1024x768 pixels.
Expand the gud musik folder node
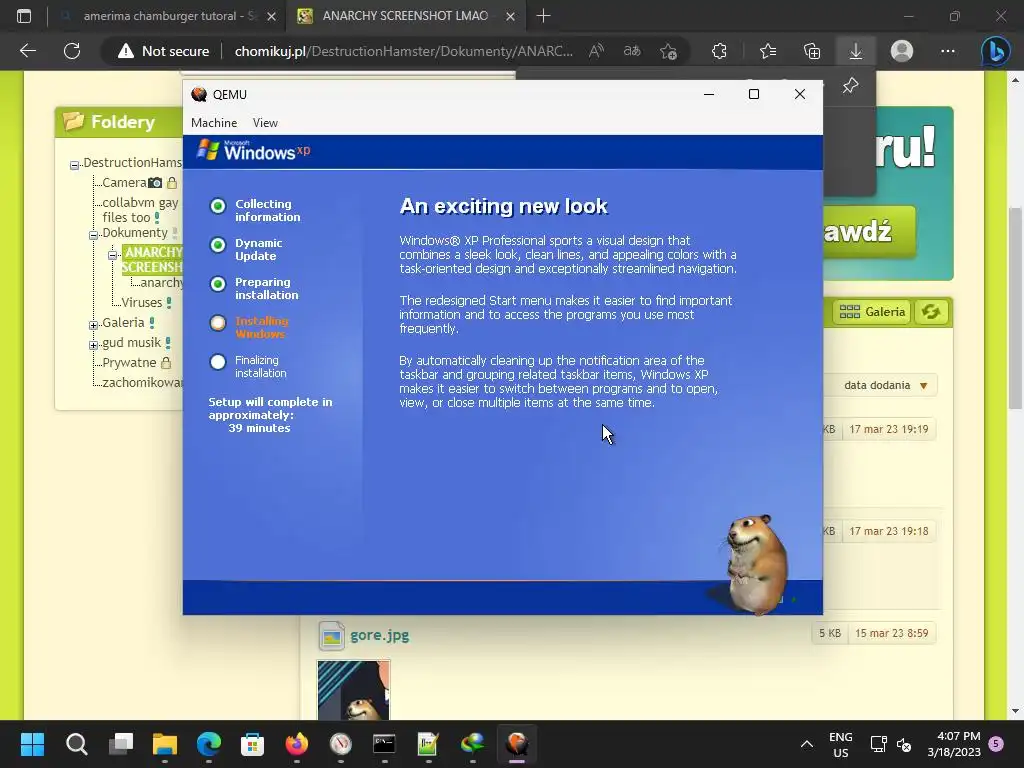tap(93, 345)
